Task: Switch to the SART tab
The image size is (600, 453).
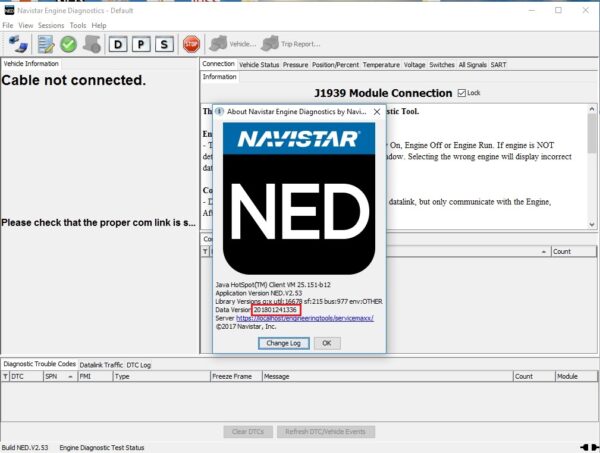Action: click(x=498, y=65)
